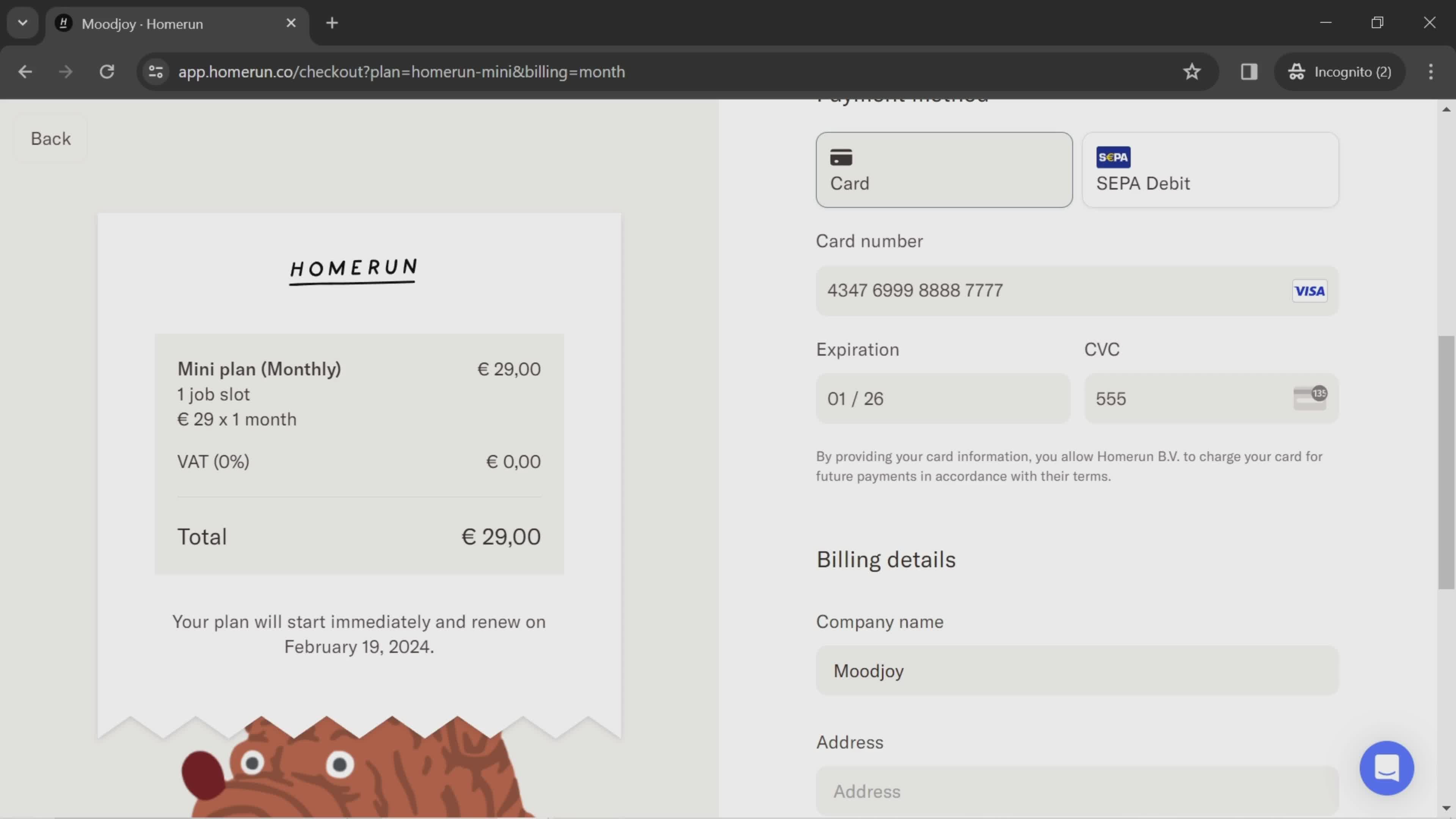
Task: Click the '€ 29 x 1 month' text
Action: coord(237,419)
